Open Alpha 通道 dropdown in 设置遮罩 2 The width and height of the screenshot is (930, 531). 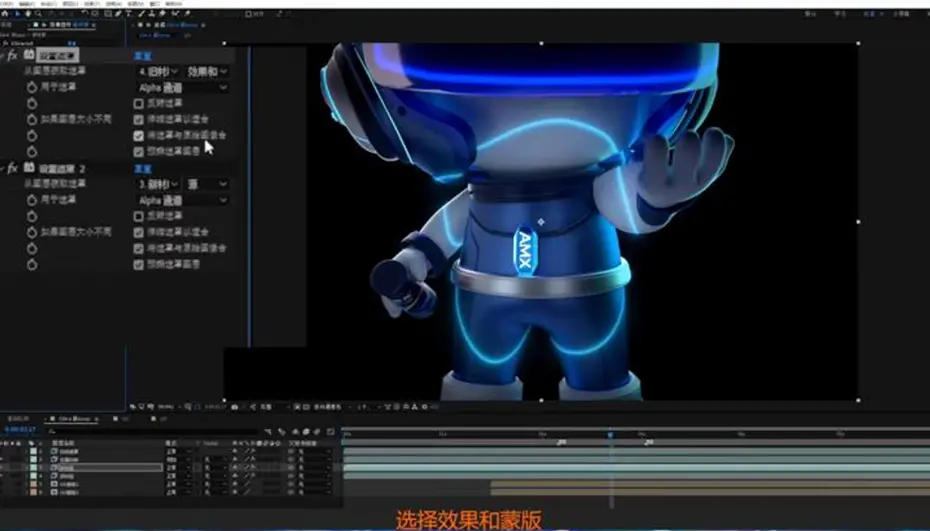[183, 200]
